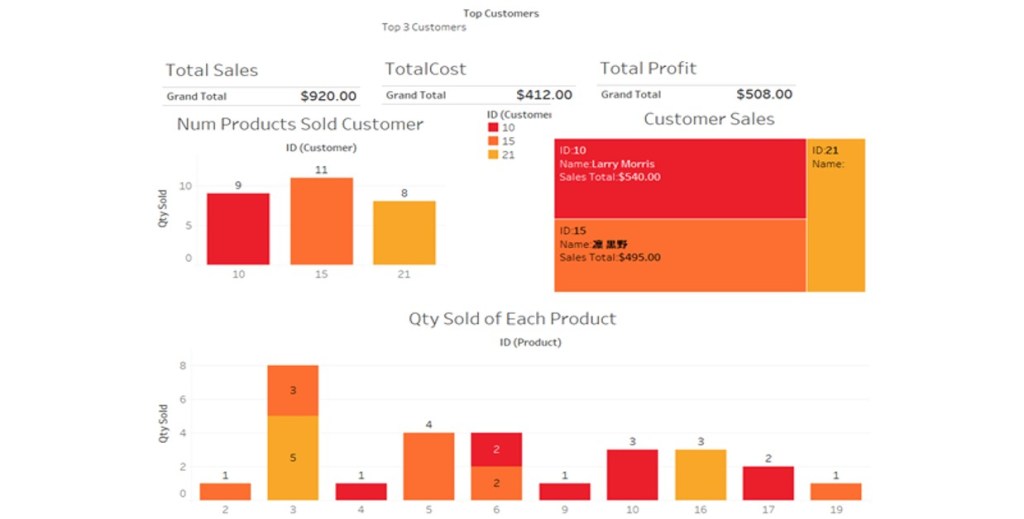Click product 5's orange bar showing 4
Viewport: 1024px width, 519px height.
coord(428,466)
